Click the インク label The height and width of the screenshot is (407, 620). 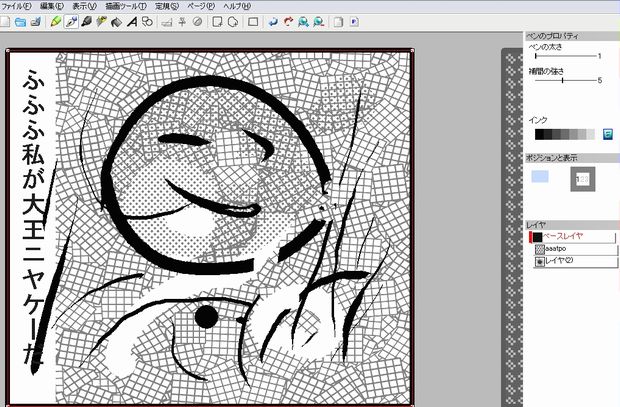pyautogui.click(x=538, y=120)
